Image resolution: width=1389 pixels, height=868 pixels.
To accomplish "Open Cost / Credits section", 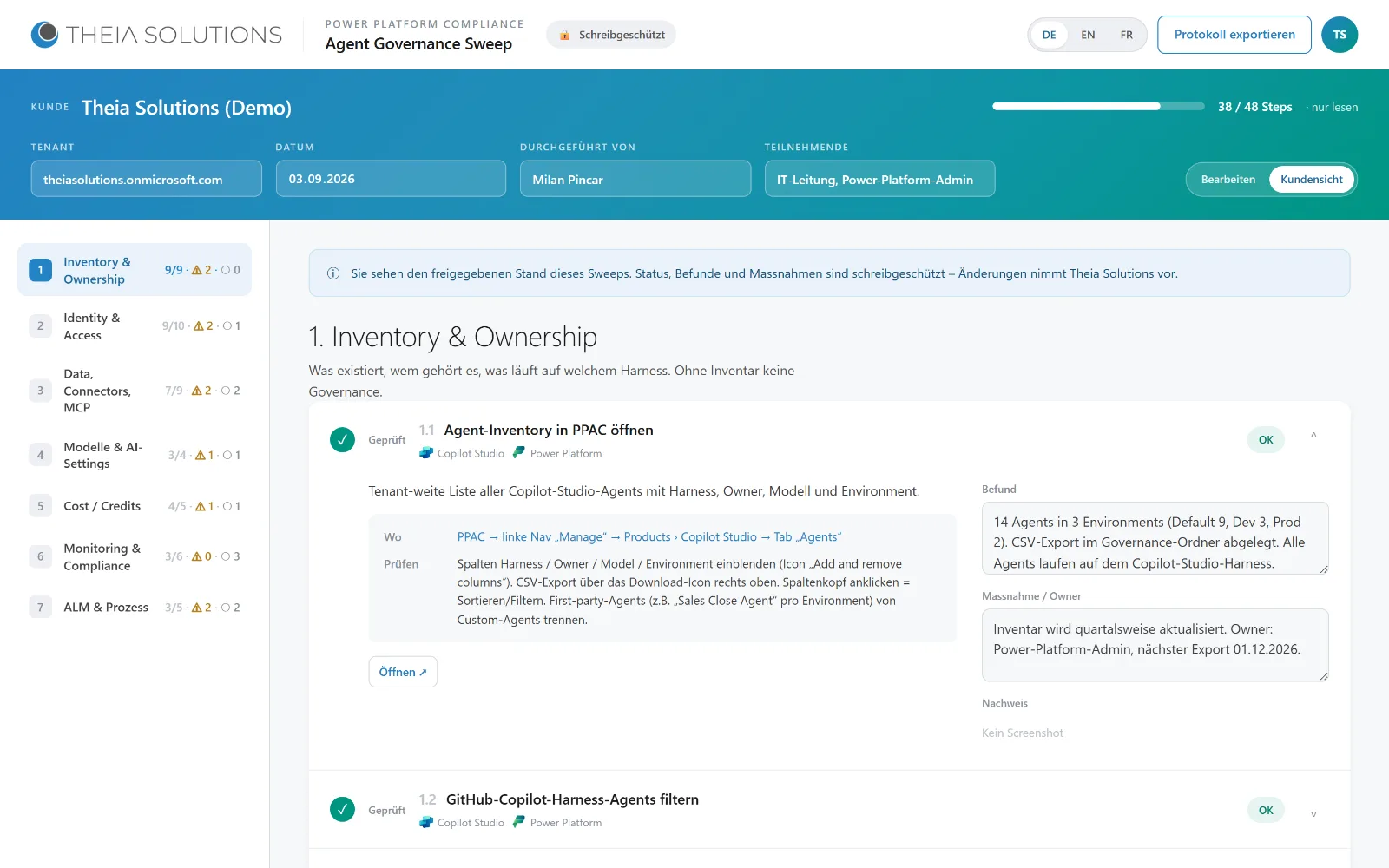I will pos(135,506).
